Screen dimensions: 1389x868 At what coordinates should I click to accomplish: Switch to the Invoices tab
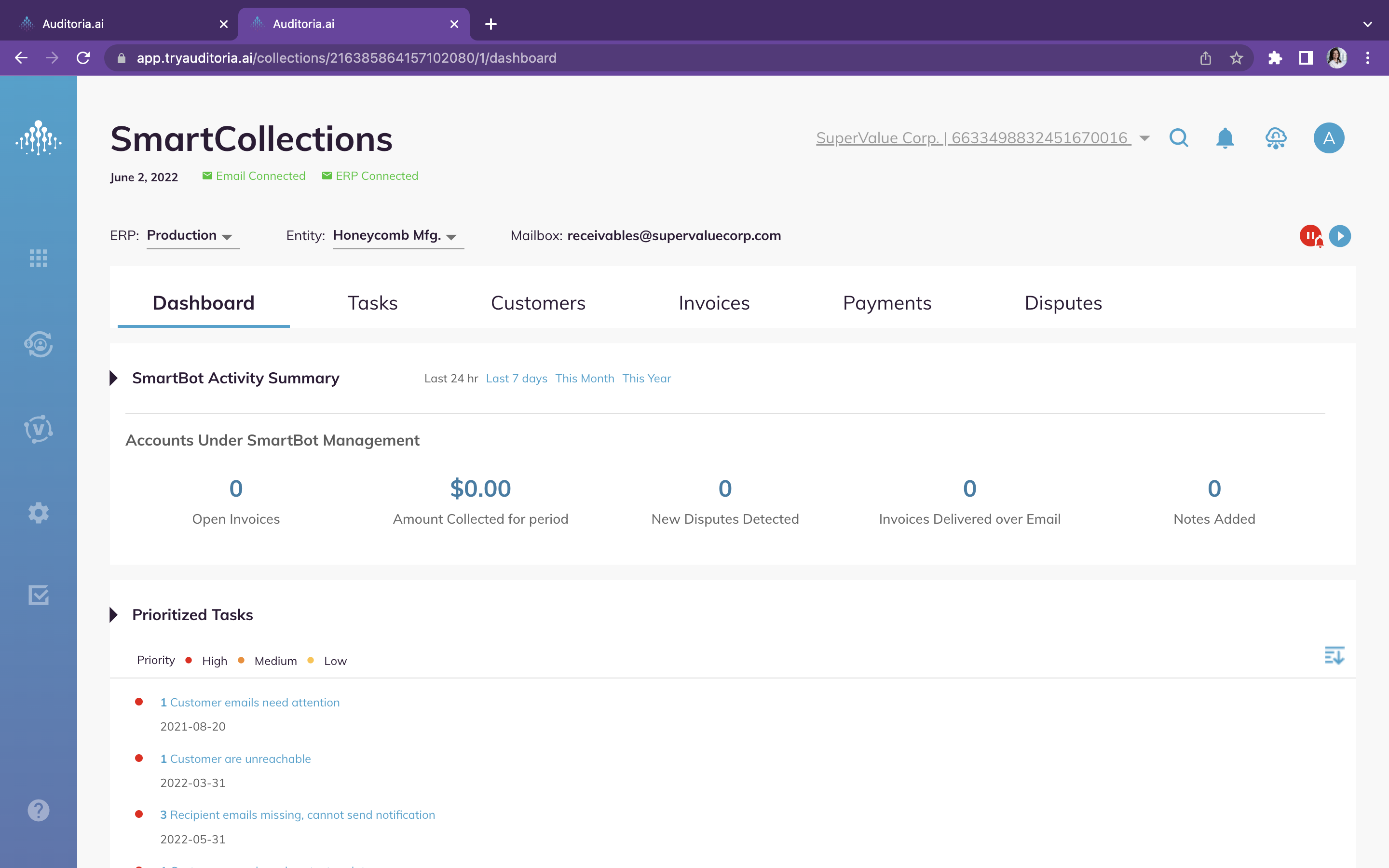point(714,302)
